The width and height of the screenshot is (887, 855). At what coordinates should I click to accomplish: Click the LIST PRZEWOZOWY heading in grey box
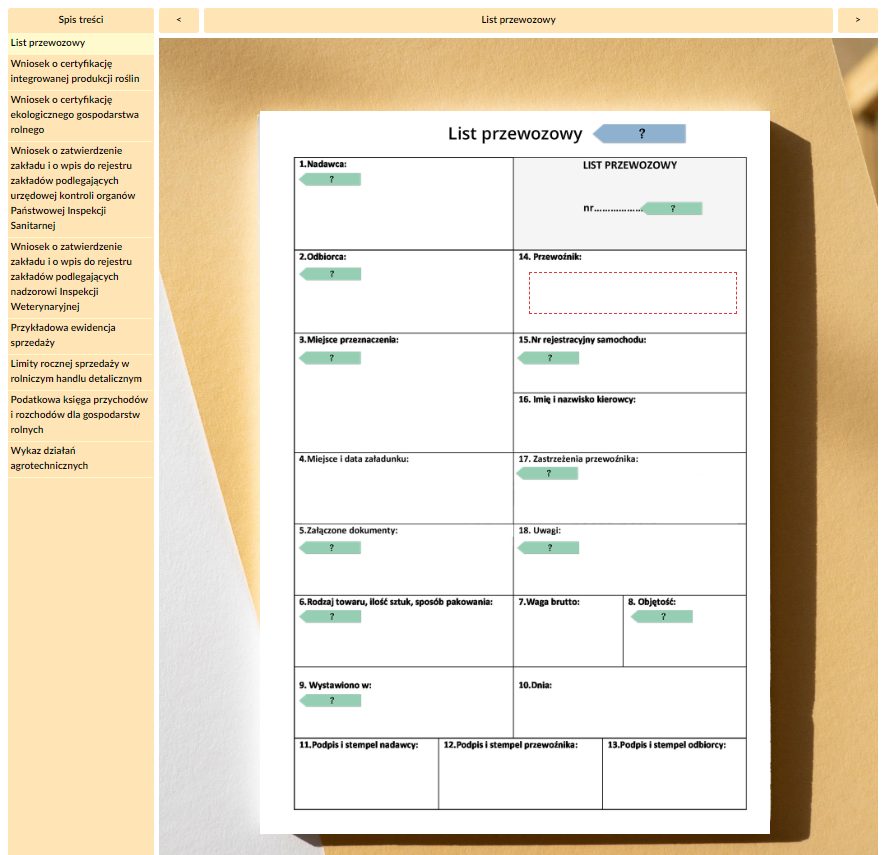(630, 165)
